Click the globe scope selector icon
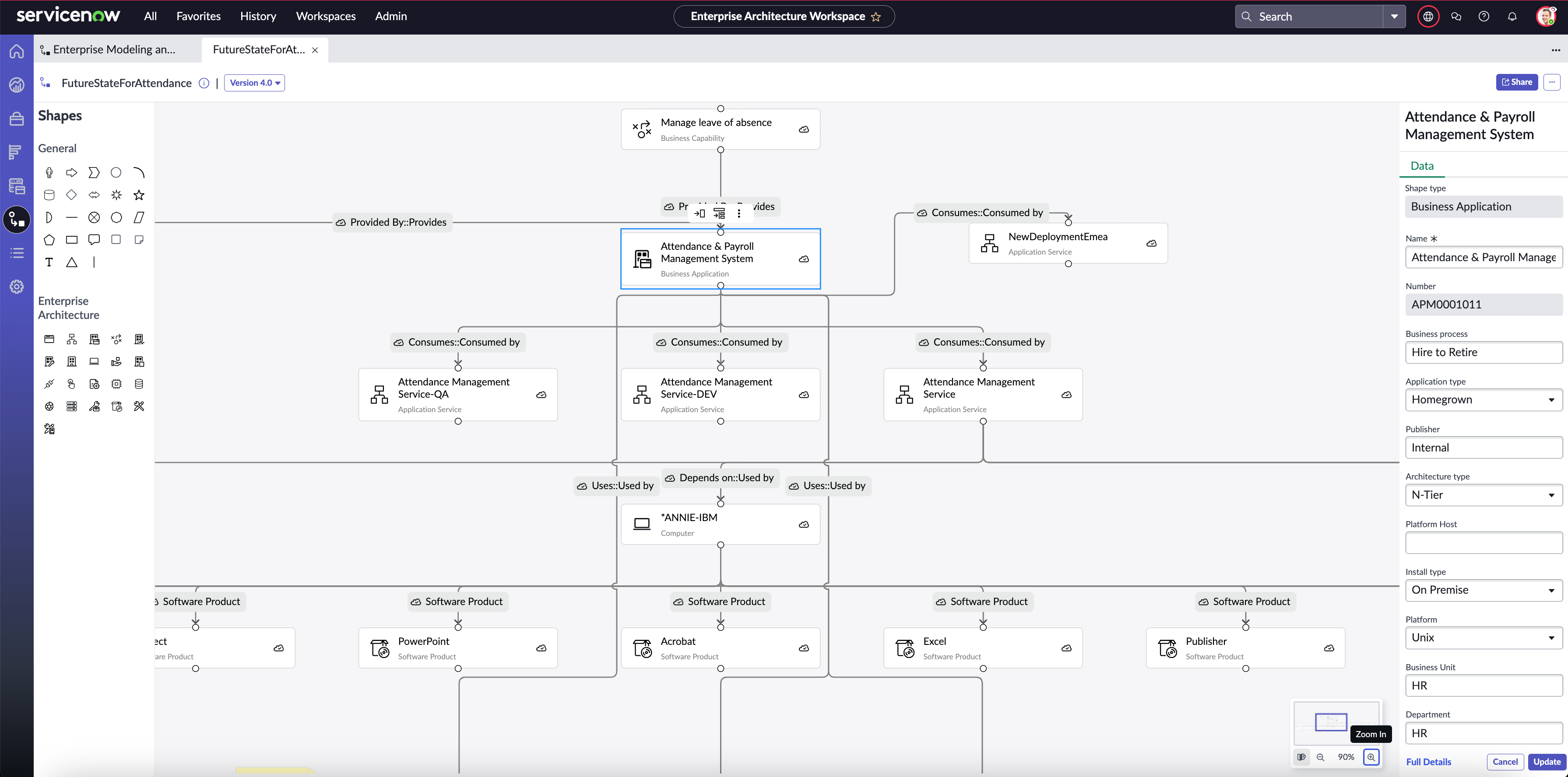 click(x=1428, y=17)
